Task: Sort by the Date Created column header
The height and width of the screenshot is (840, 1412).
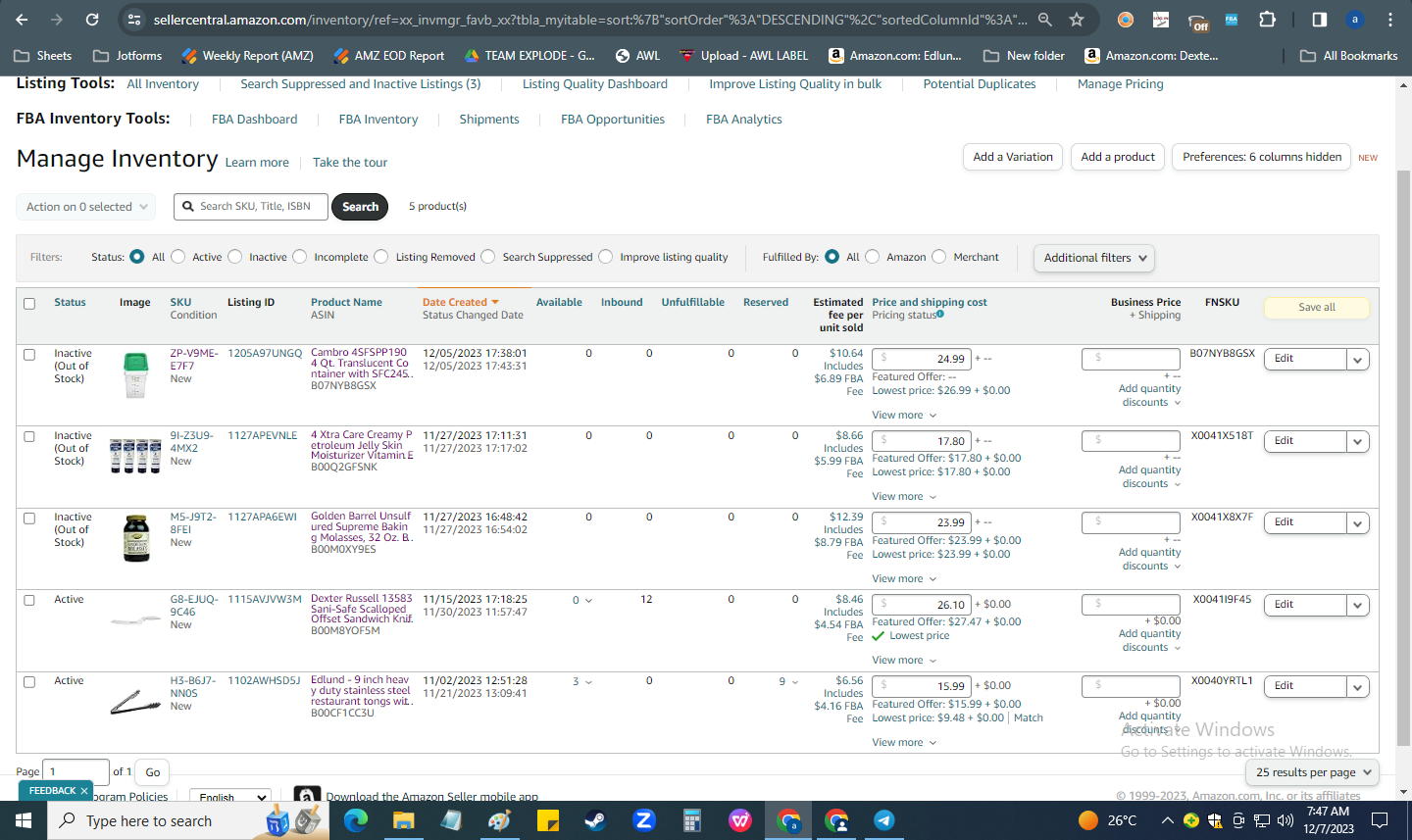Action: [461, 303]
